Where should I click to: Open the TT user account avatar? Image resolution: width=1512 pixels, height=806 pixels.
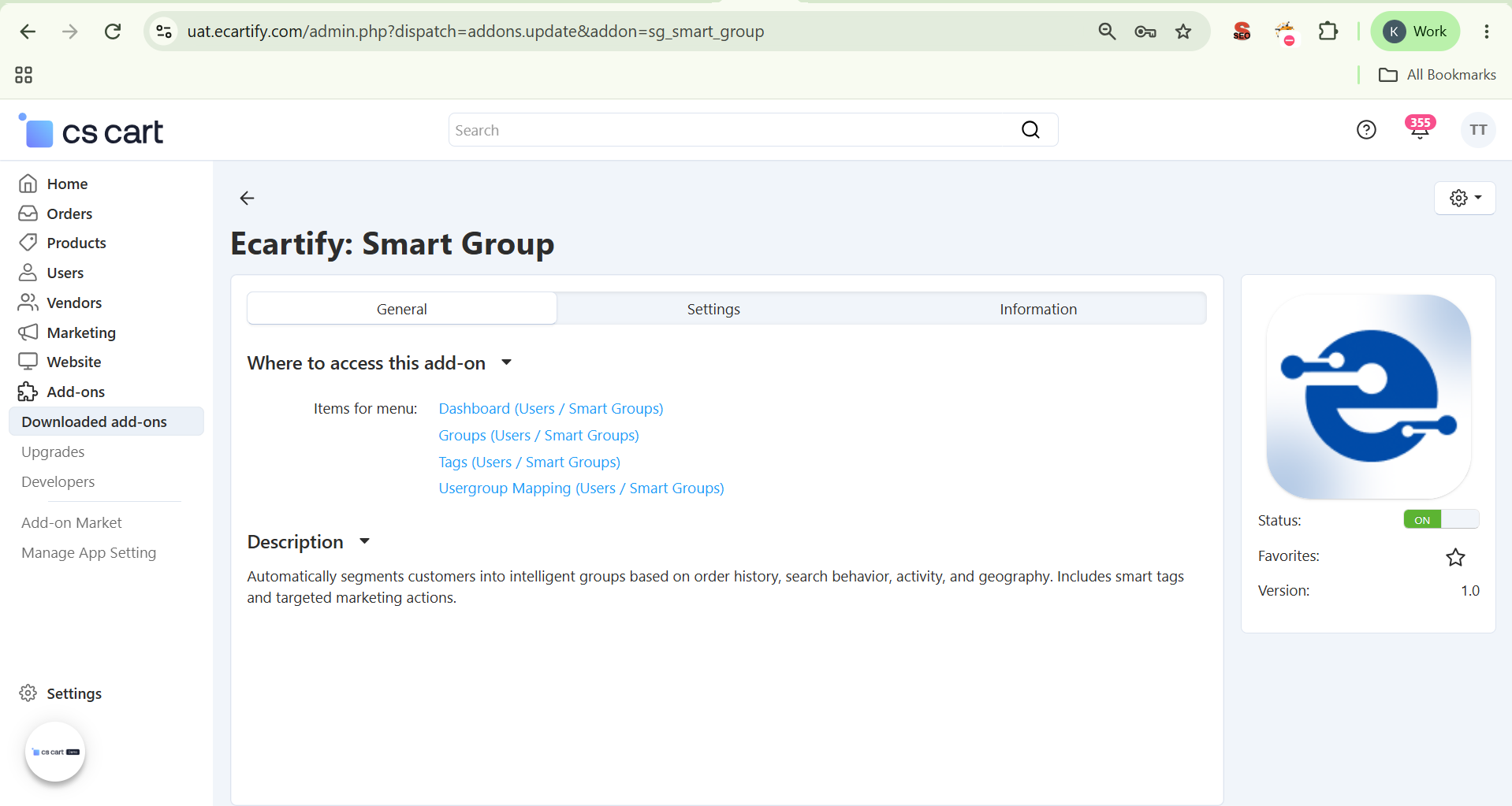pyautogui.click(x=1478, y=130)
